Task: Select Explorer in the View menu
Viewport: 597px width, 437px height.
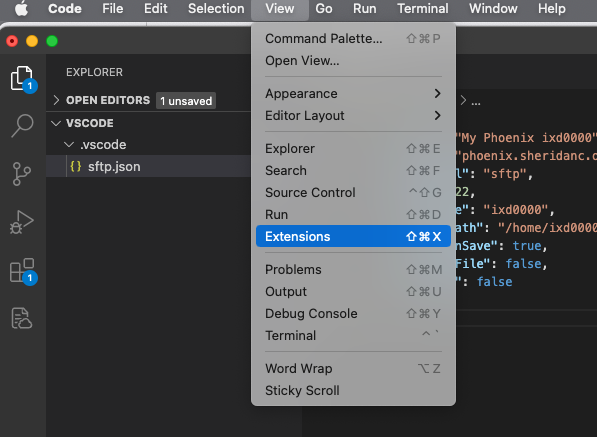Action: point(353,148)
